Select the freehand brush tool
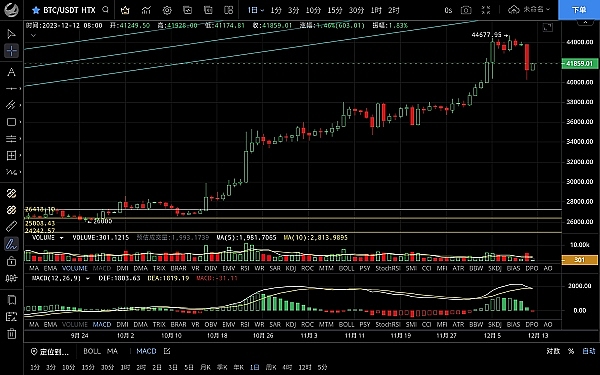The width and height of the screenshot is (600, 375). point(11,244)
